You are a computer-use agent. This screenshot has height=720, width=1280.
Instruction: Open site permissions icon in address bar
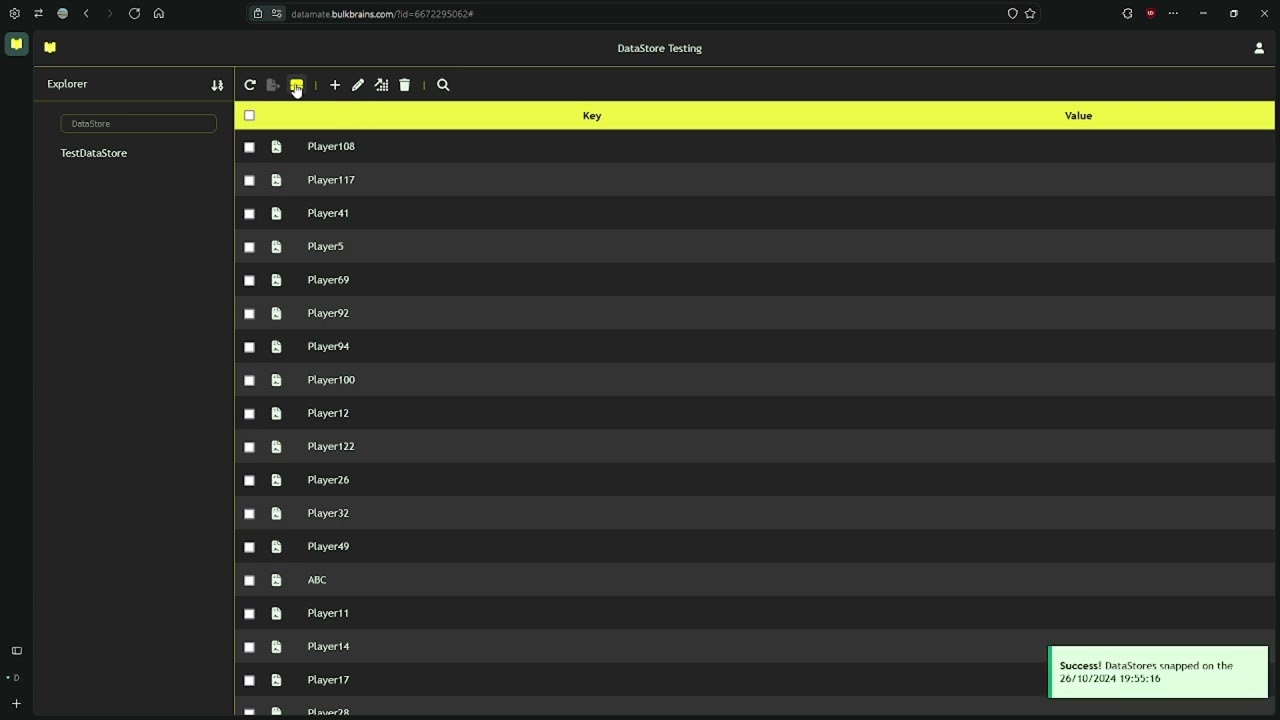[277, 14]
